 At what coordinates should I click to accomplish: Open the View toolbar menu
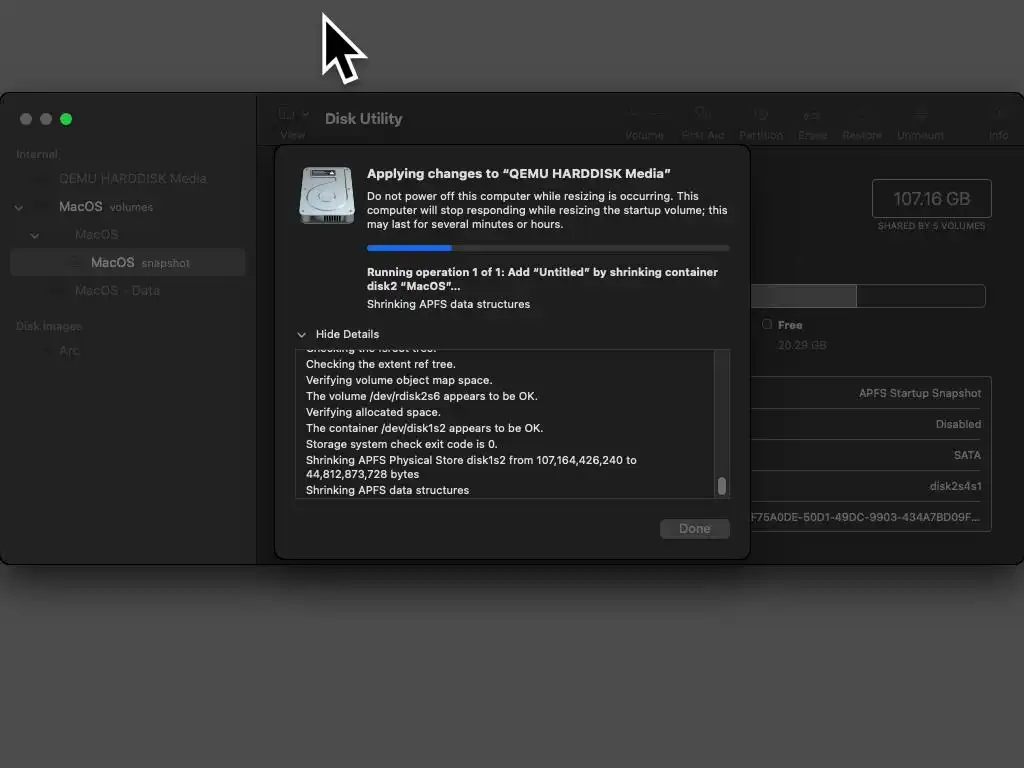(293, 122)
